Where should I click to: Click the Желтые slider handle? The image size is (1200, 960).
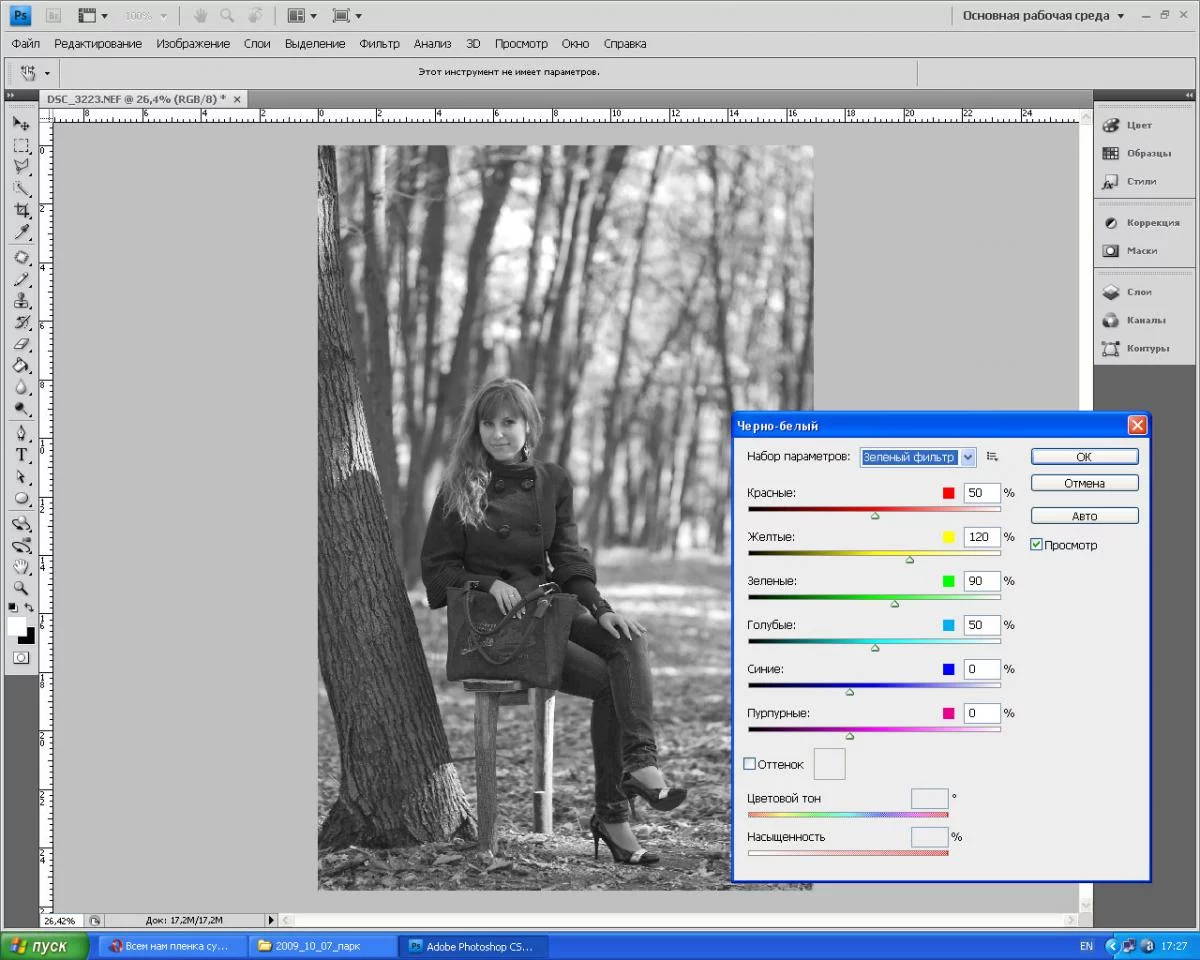(910, 560)
